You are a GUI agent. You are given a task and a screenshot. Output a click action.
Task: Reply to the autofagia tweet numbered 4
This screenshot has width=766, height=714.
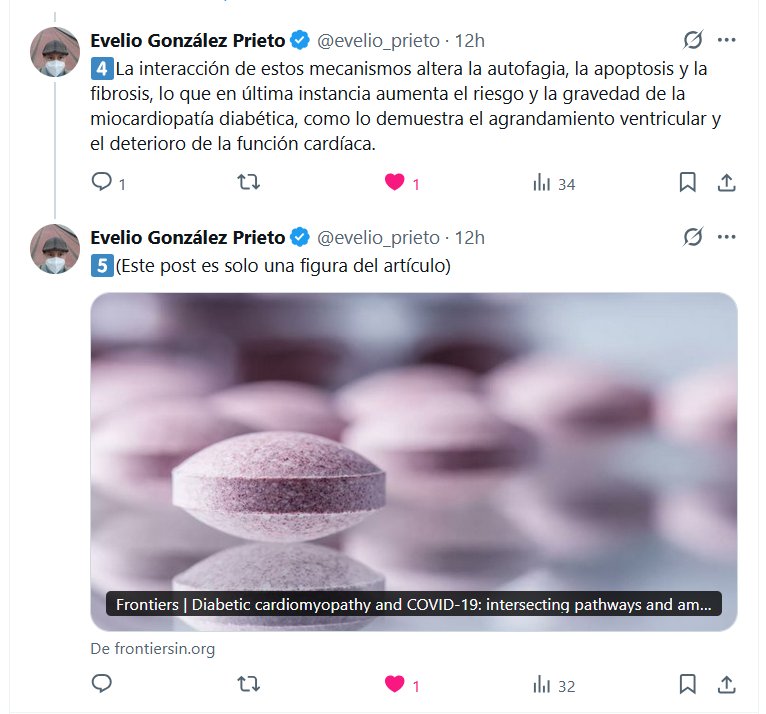102,182
